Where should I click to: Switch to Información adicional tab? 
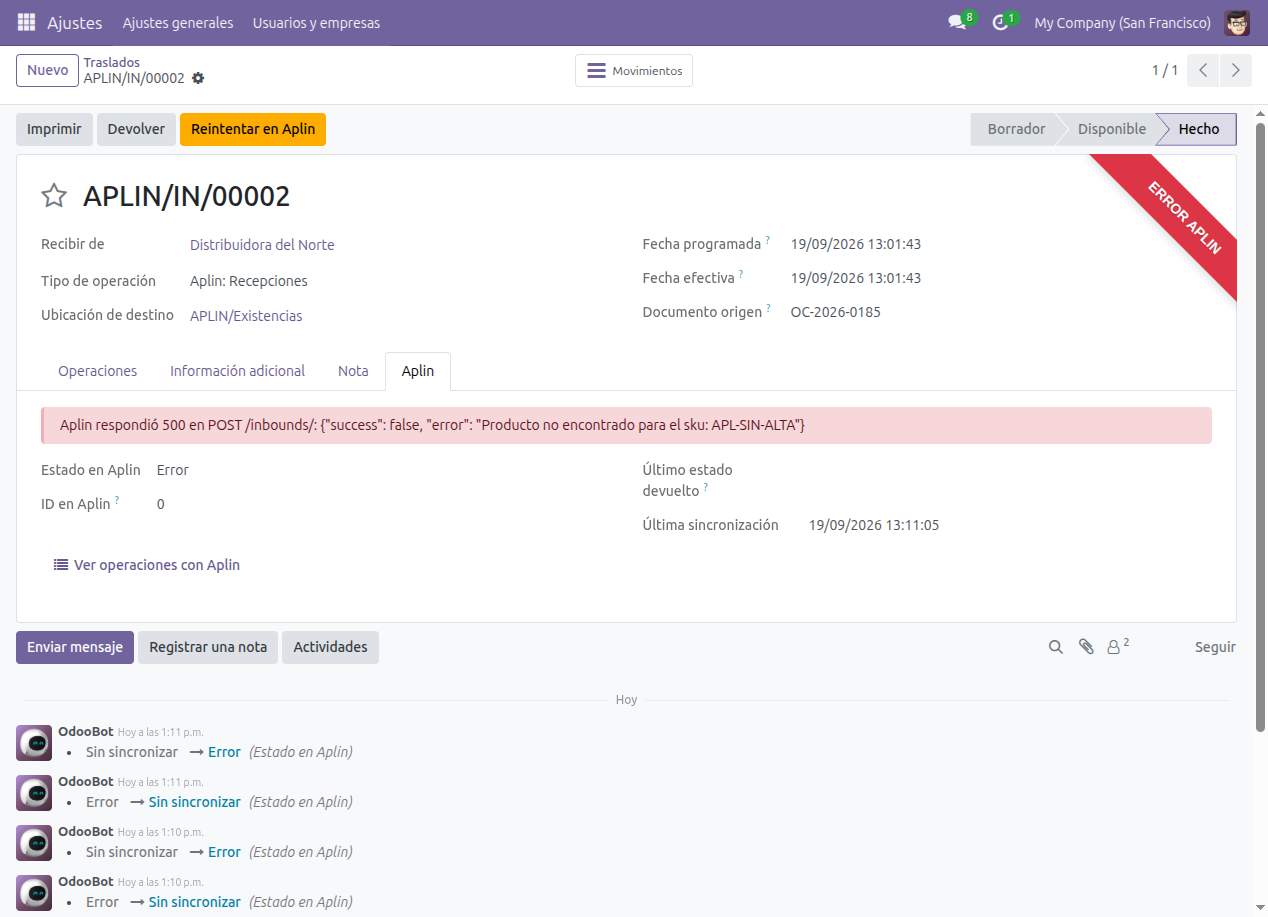(237, 371)
